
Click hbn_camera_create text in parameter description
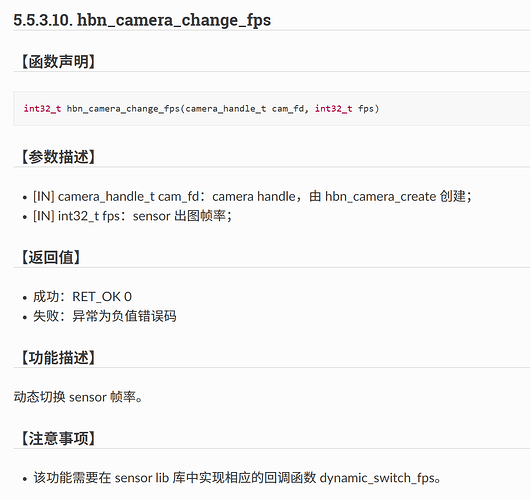(x=381, y=196)
